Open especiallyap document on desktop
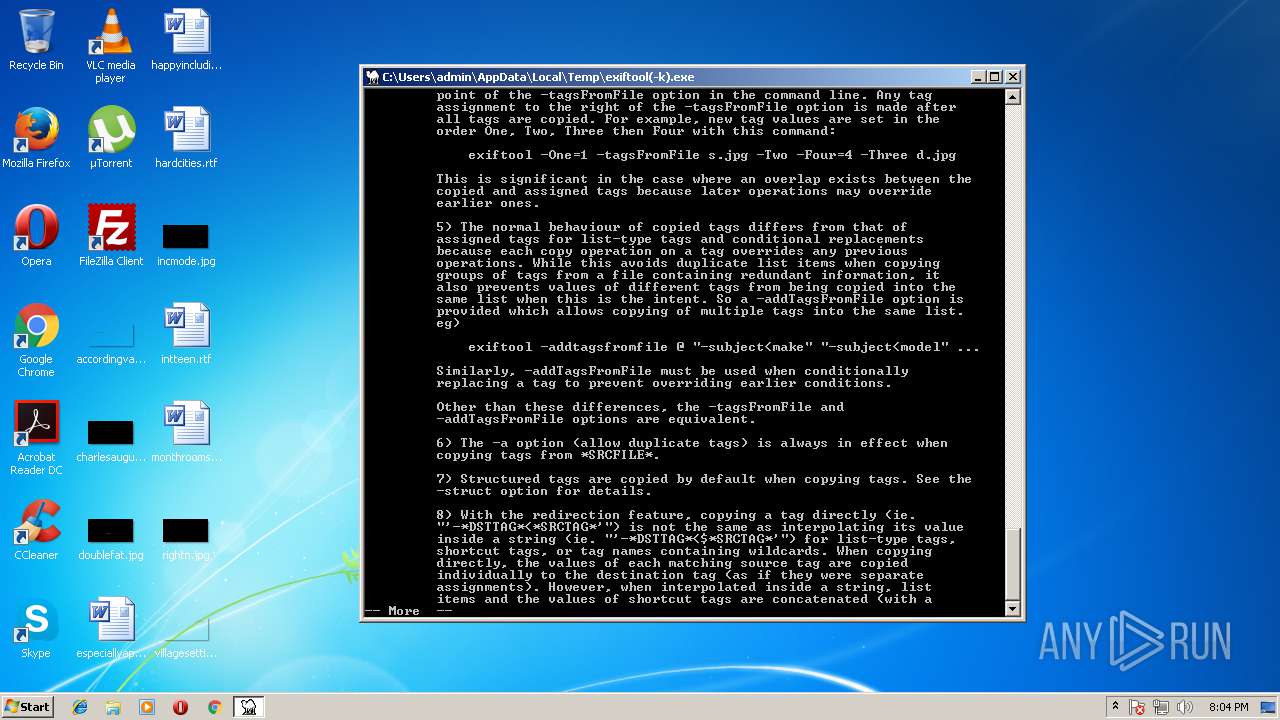 (x=110, y=628)
